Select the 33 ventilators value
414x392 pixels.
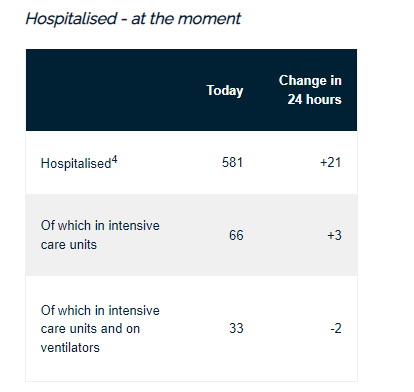[236, 329]
